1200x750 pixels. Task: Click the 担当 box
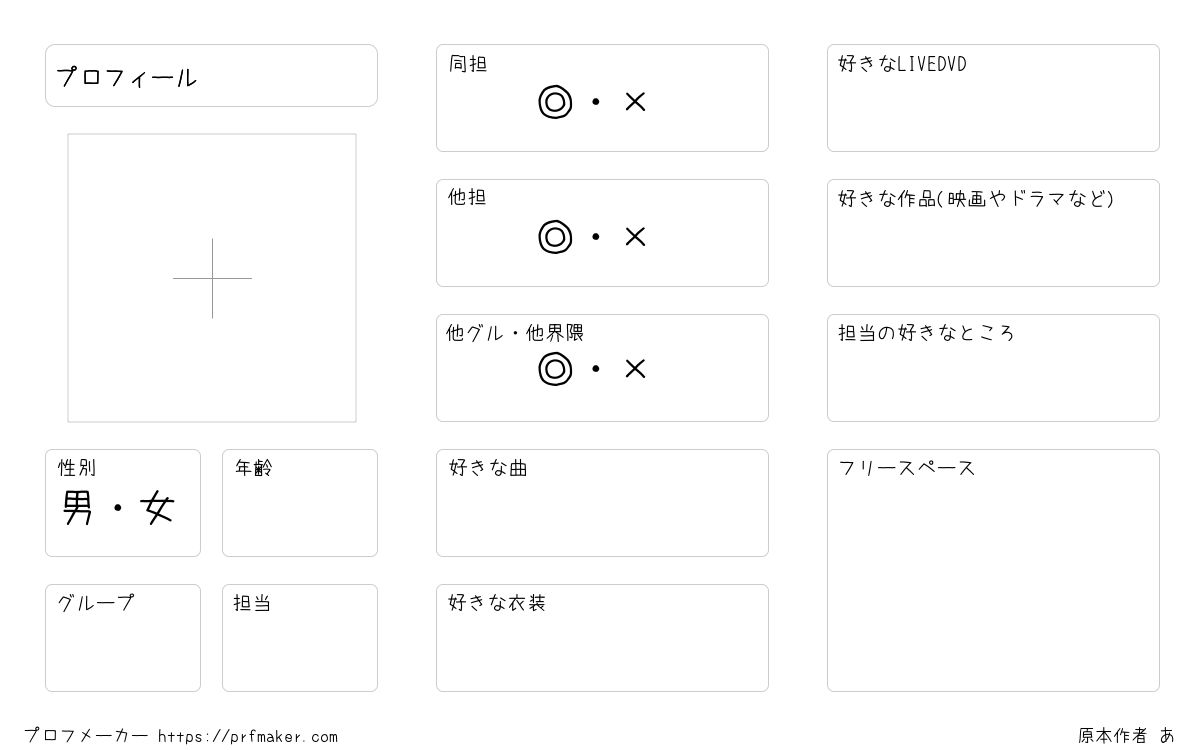point(300,638)
